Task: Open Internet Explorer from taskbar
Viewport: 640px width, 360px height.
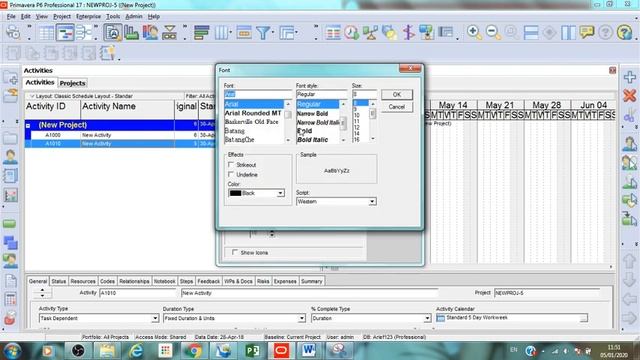Action: pyautogui.click(x=136, y=351)
